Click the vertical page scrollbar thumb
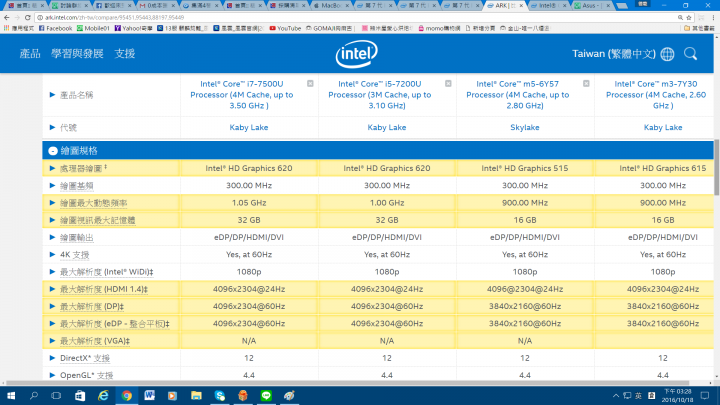The width and height of the screenshot is (720, 405). tap(716, 168)
